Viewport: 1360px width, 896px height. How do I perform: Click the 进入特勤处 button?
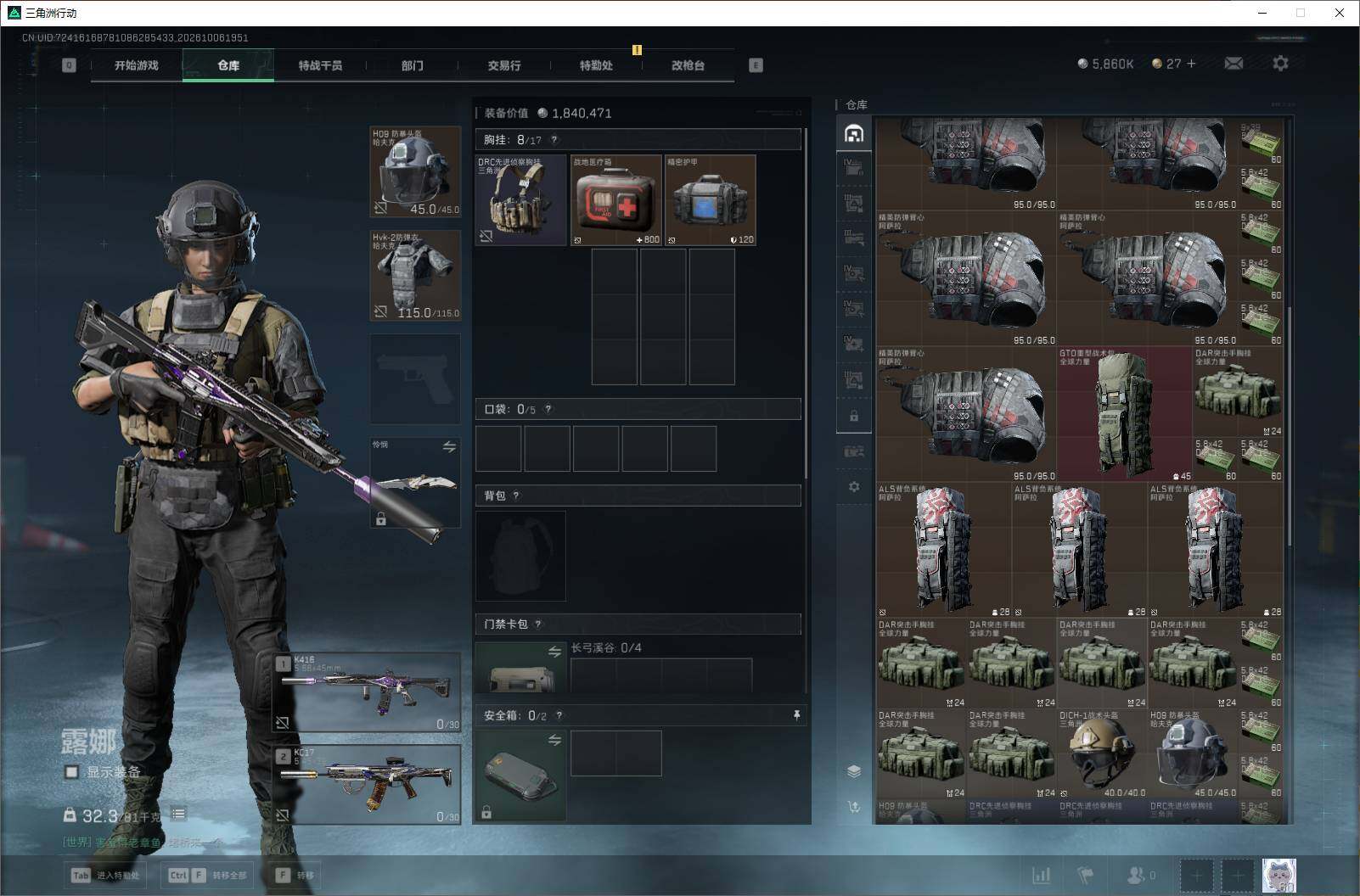pyautogui.click(x=105, y=876)
